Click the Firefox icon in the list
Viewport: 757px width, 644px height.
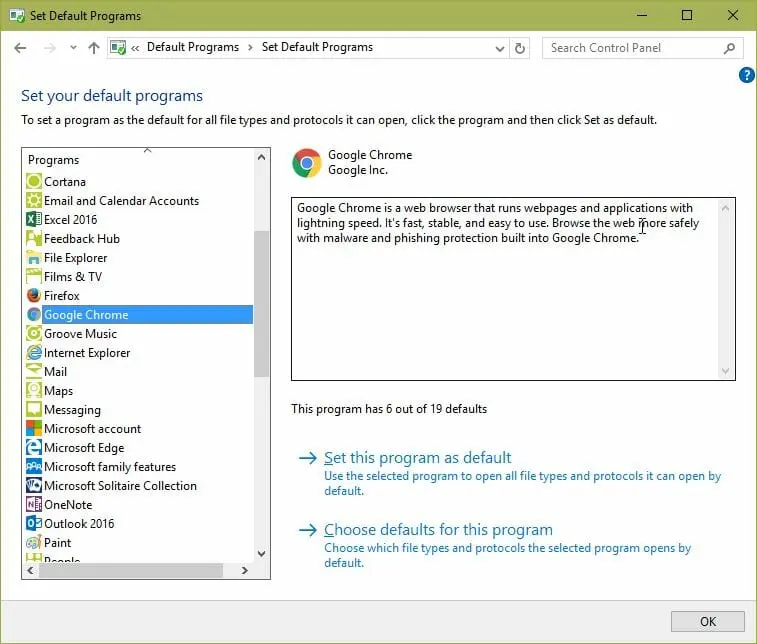(34, 295)
